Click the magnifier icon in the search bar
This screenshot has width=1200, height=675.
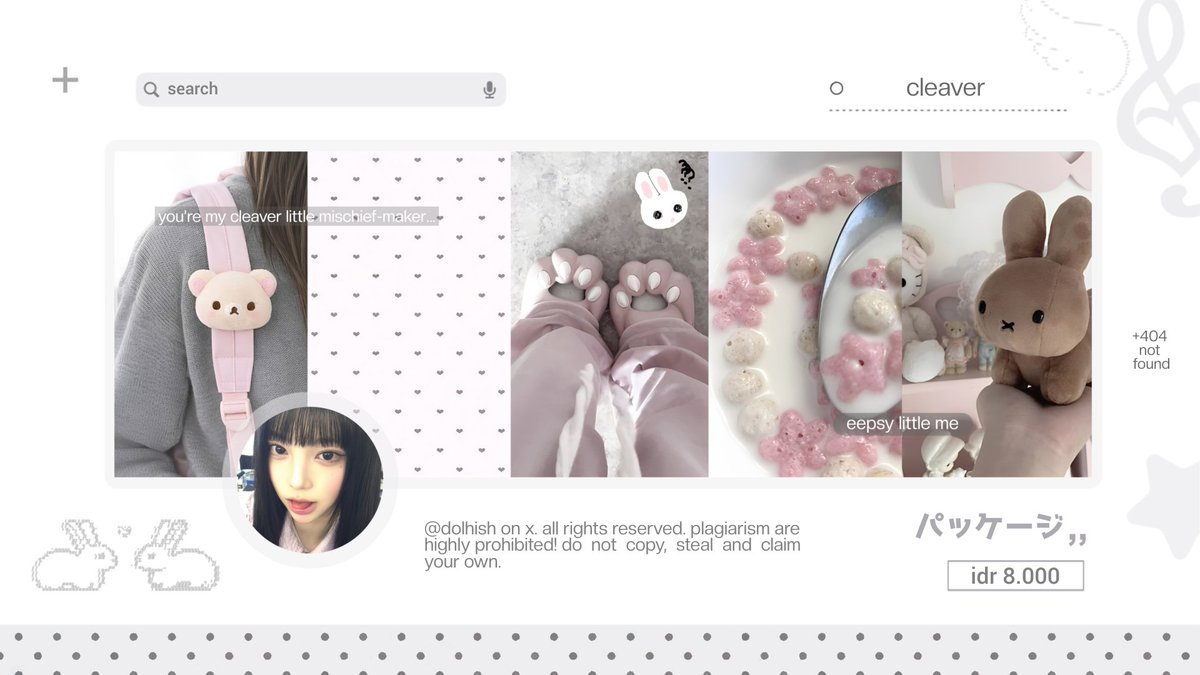(x=151, y=89)
